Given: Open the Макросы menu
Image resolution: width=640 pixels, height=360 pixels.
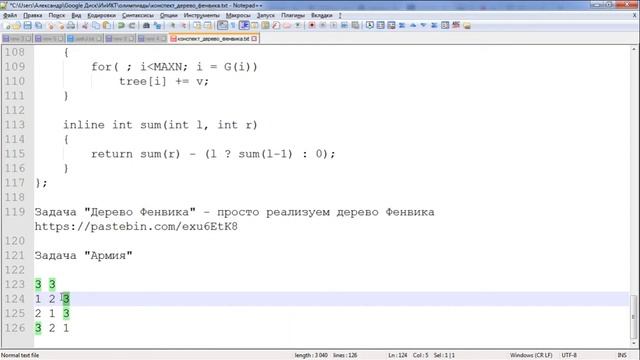Looking at the screenshot, I should point(238,15).
